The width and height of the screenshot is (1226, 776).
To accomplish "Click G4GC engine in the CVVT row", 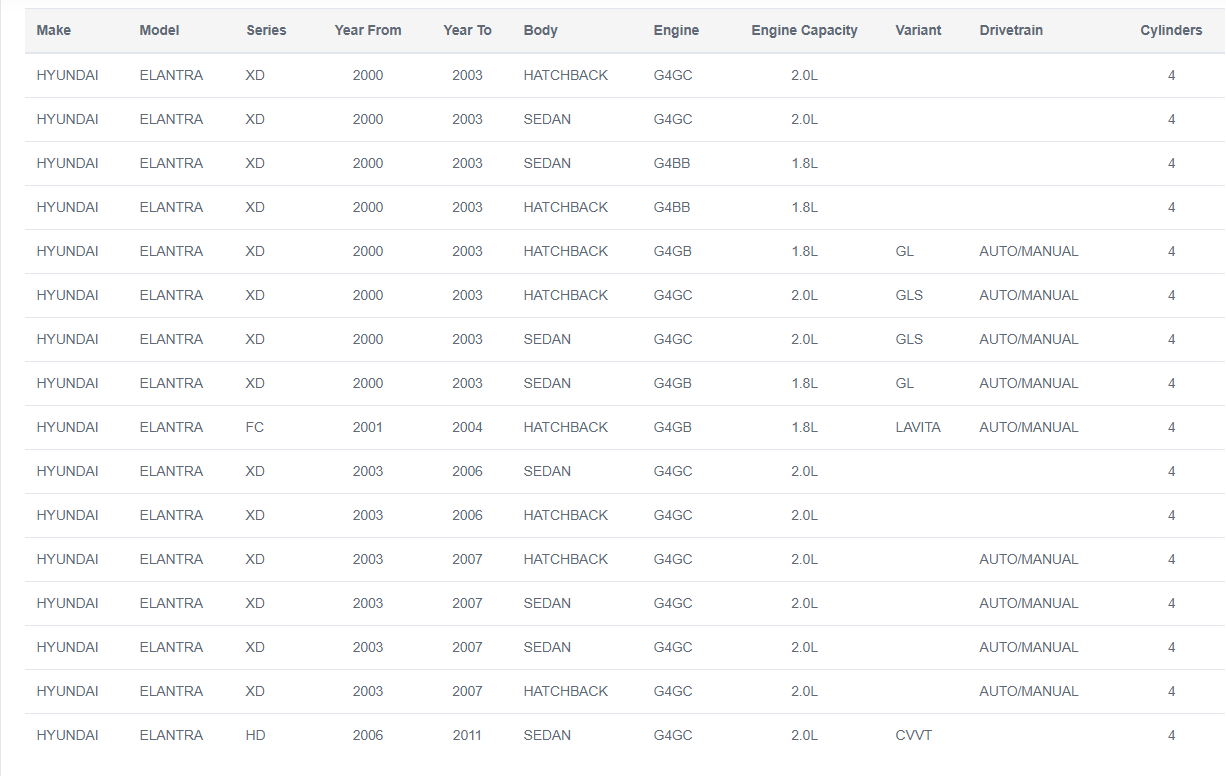I will [673, 735].
